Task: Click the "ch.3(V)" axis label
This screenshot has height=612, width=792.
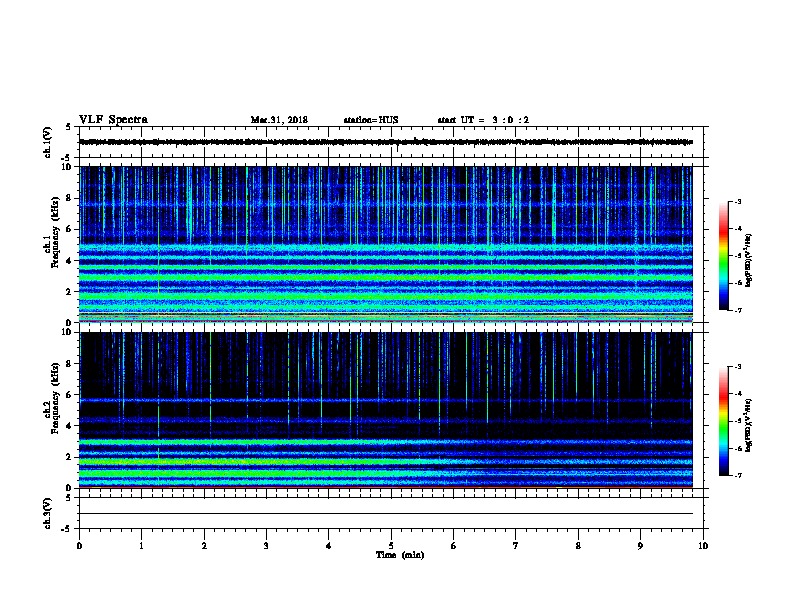Action: [x=48, y=513]
